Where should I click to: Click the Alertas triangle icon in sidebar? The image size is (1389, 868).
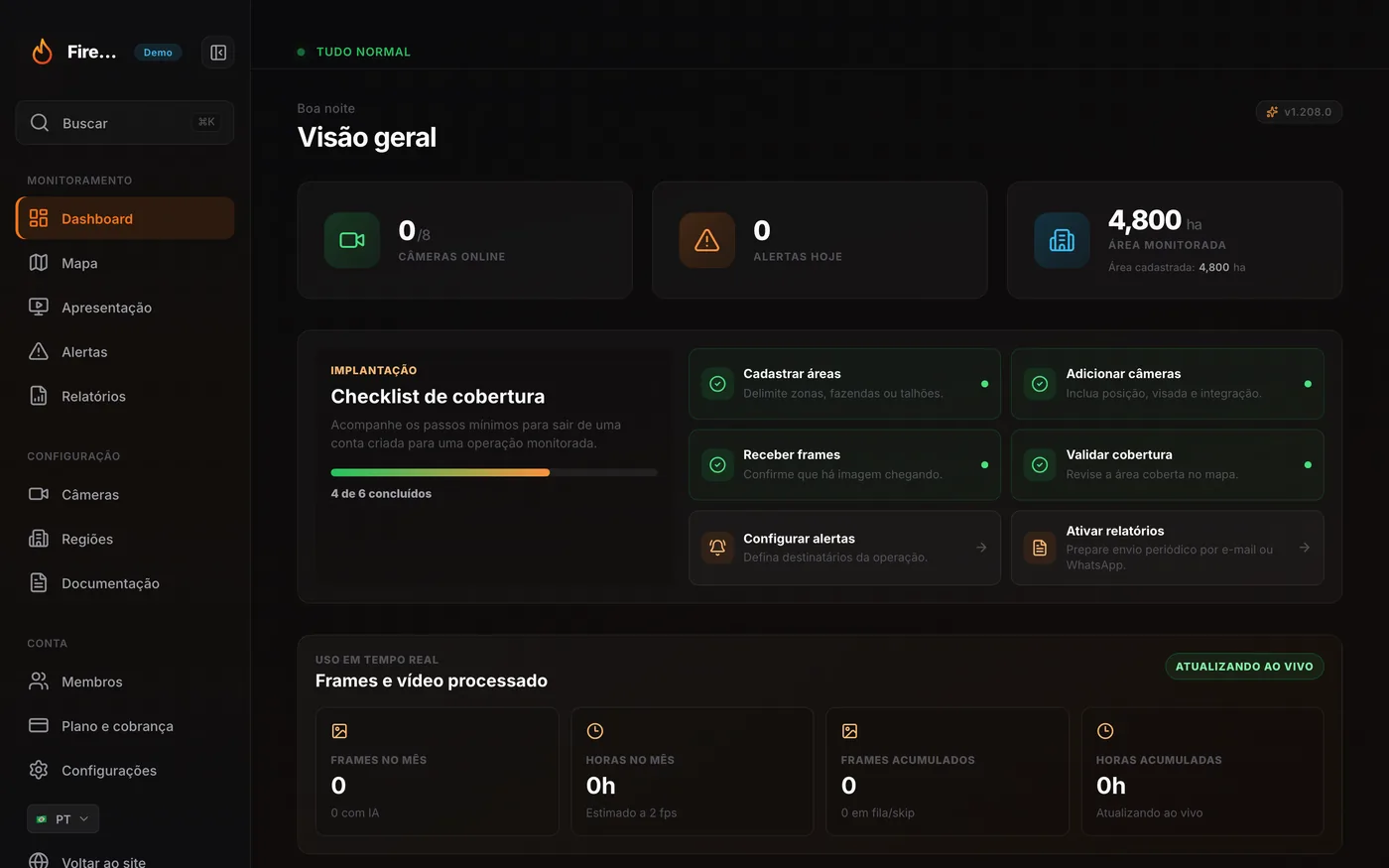pos(39,351)
